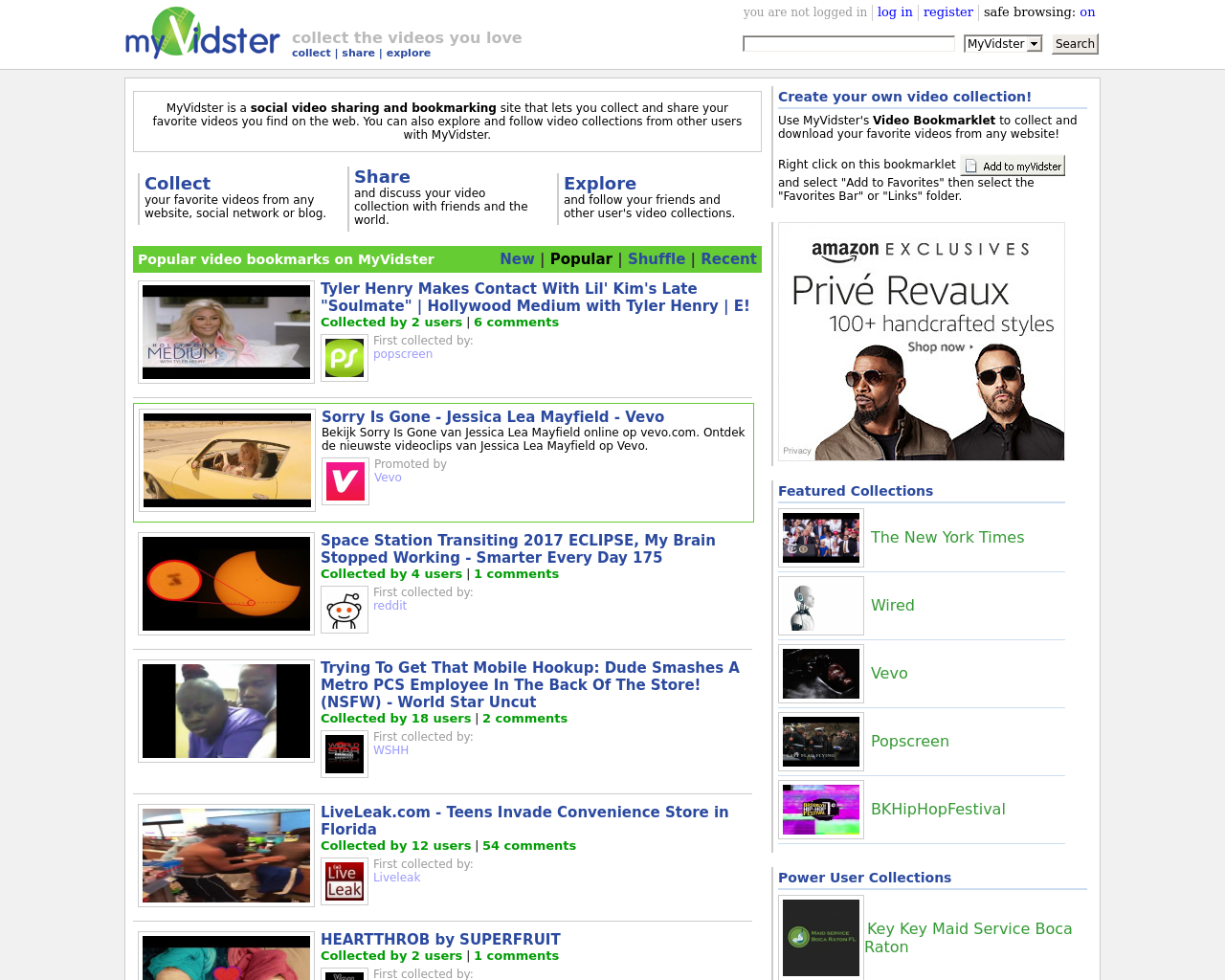Click the popscreen username link
Screen dimensions: 1225x980
point(403,354)
